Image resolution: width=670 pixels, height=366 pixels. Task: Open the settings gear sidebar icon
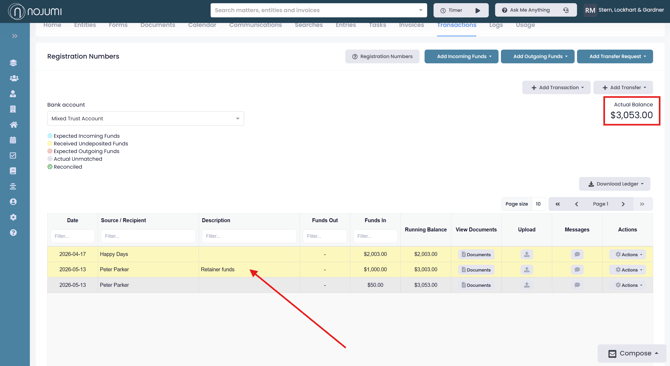pos(13,217)
